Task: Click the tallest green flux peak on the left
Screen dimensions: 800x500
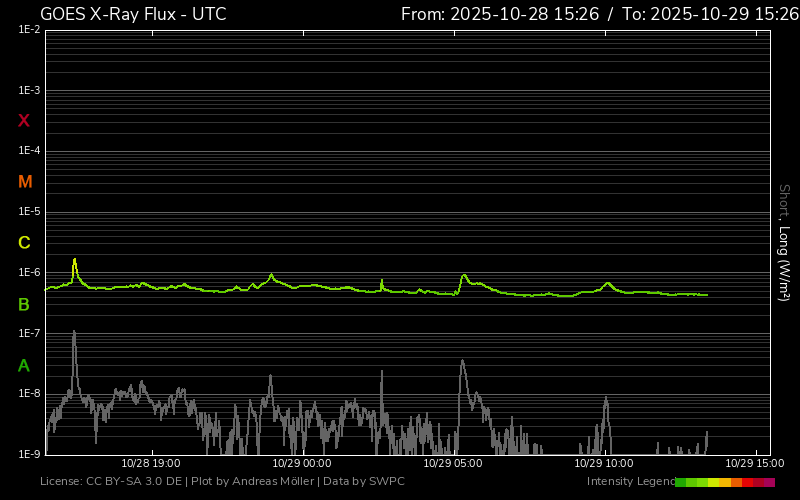Action: tap(74, 260)
